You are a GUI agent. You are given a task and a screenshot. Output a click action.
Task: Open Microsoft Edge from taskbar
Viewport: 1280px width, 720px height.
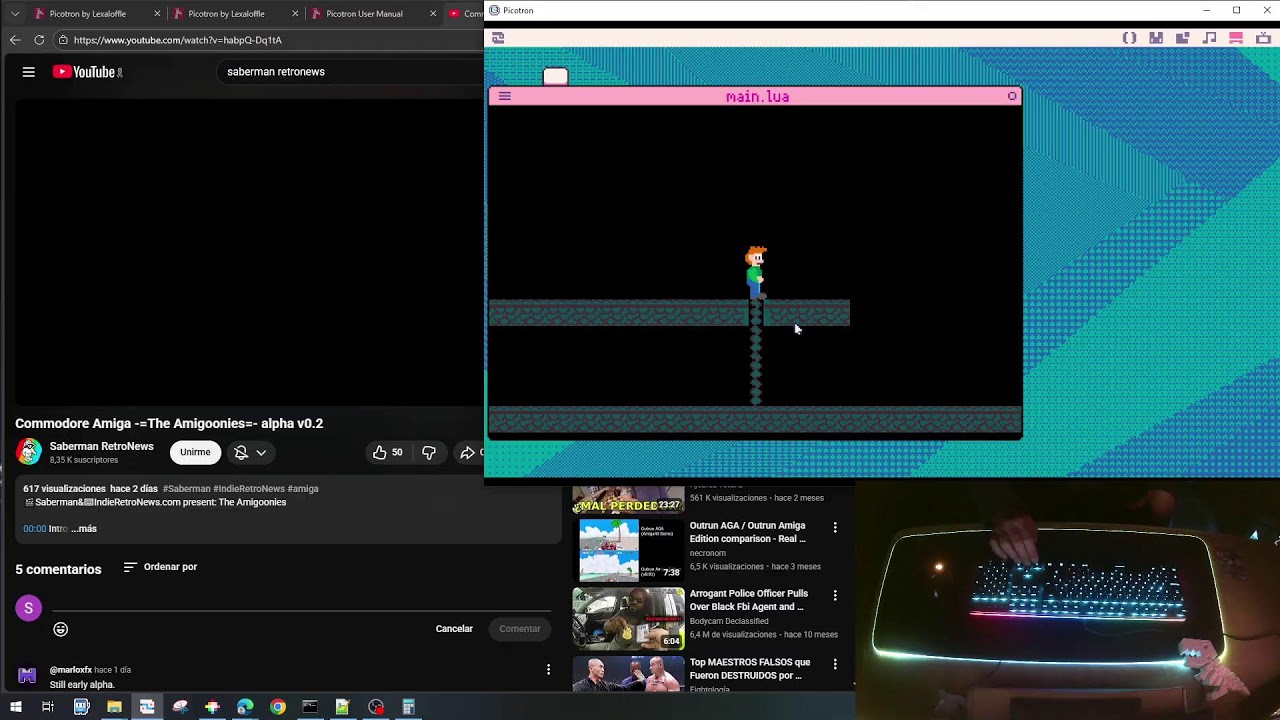point(245,707)
